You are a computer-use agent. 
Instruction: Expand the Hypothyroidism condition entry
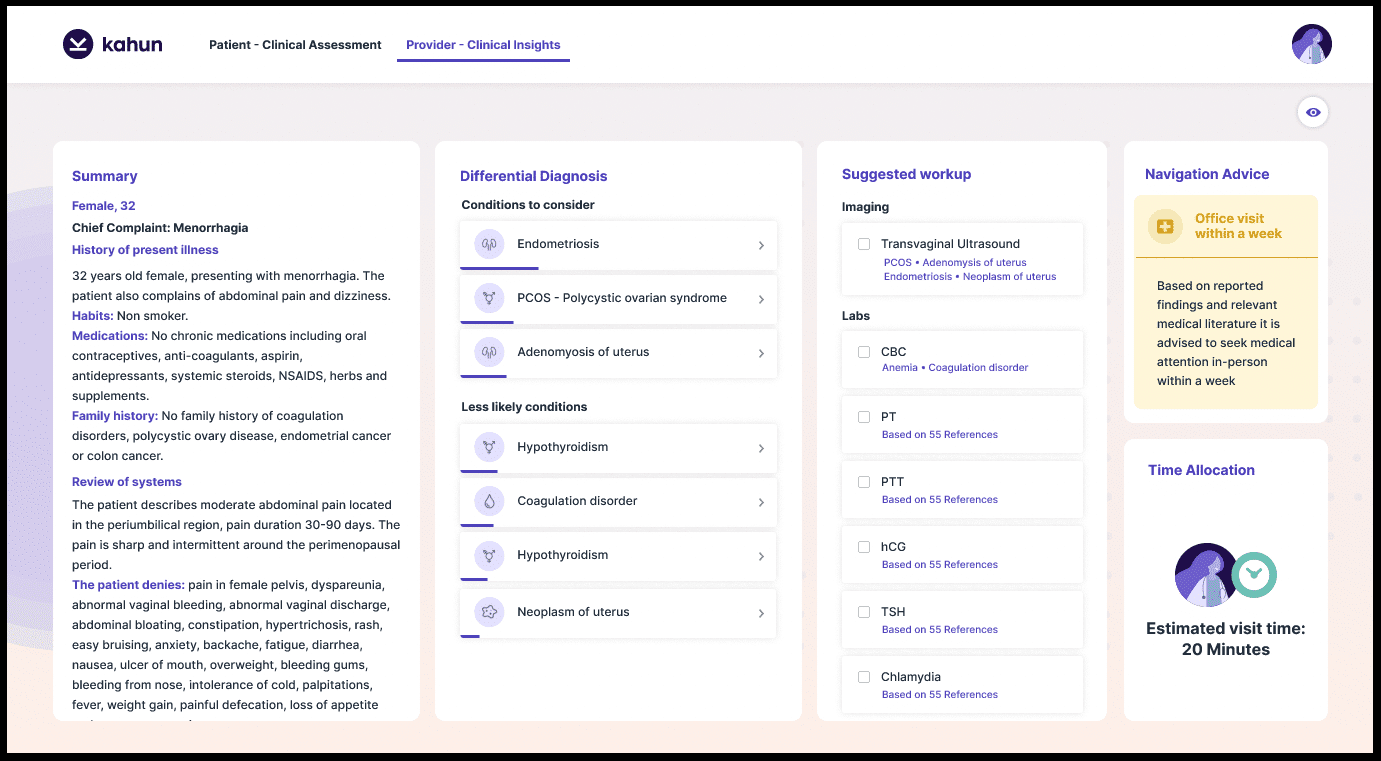763,447
